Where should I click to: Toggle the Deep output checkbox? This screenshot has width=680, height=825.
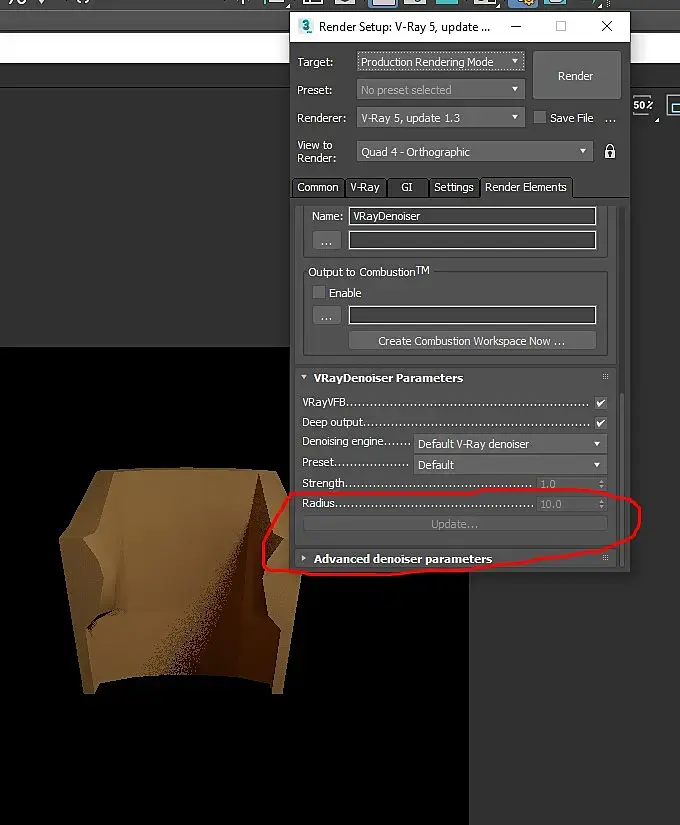click(x=601, y=422)
